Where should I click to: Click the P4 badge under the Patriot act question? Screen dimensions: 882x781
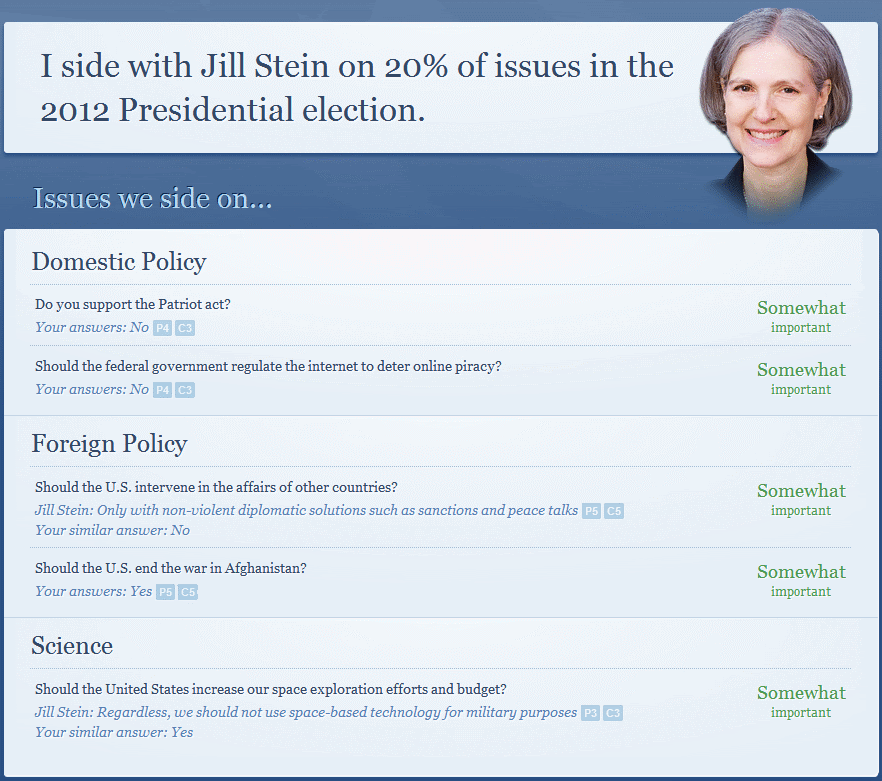point(162,328)
